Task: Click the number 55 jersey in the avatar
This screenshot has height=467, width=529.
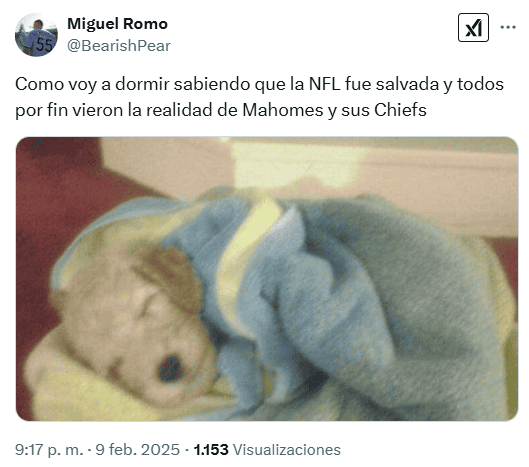Action: pyautogui.click(x=44, y=44)
